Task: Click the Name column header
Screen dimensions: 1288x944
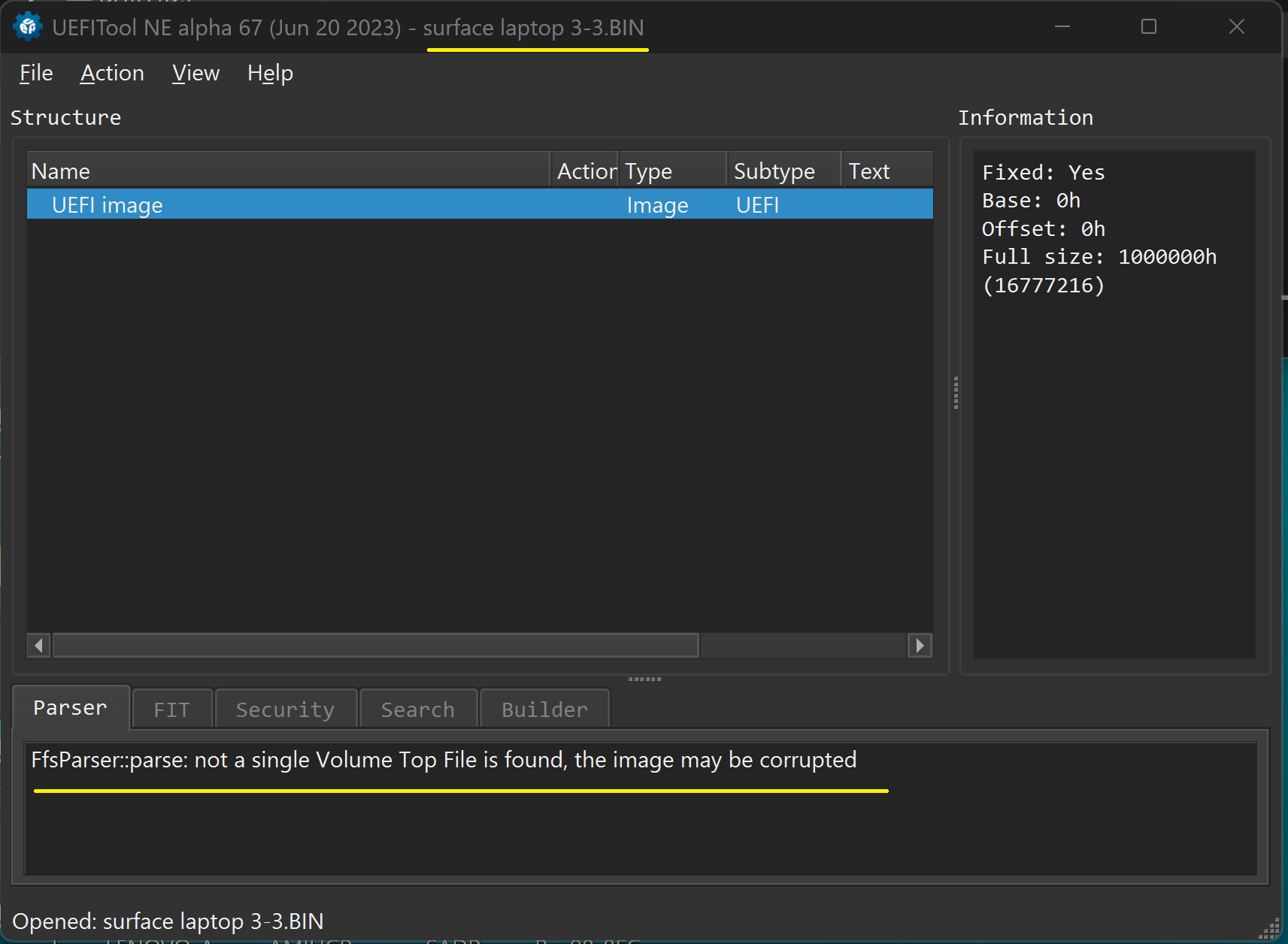Action: tap(286, 171)
